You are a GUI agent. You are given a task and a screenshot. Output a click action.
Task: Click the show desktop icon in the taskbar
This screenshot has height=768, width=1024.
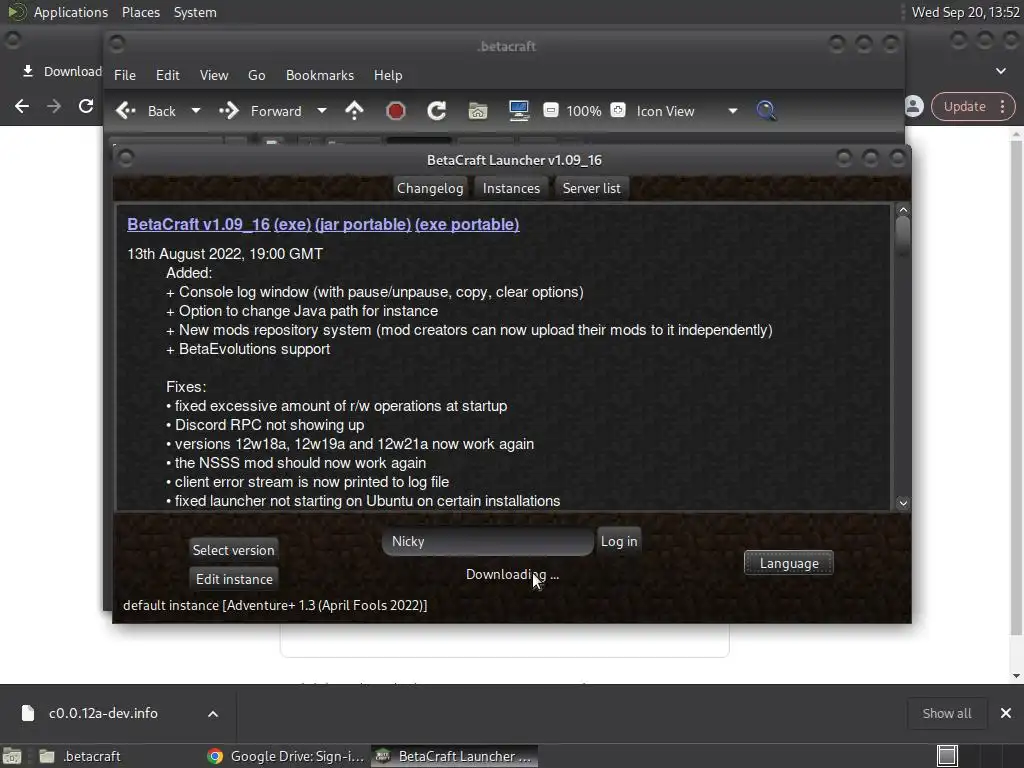pyautogui.click(x=12, y=756)
